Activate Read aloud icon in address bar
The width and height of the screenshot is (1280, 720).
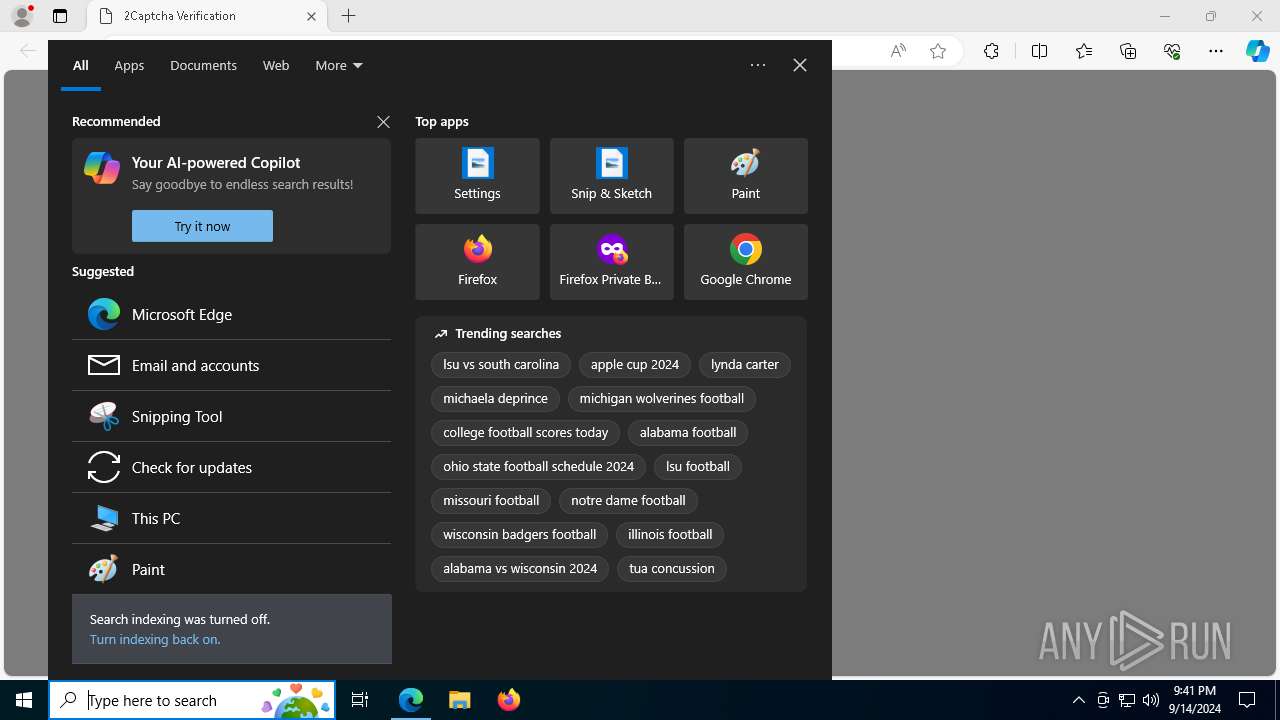[x=898, y=51]
